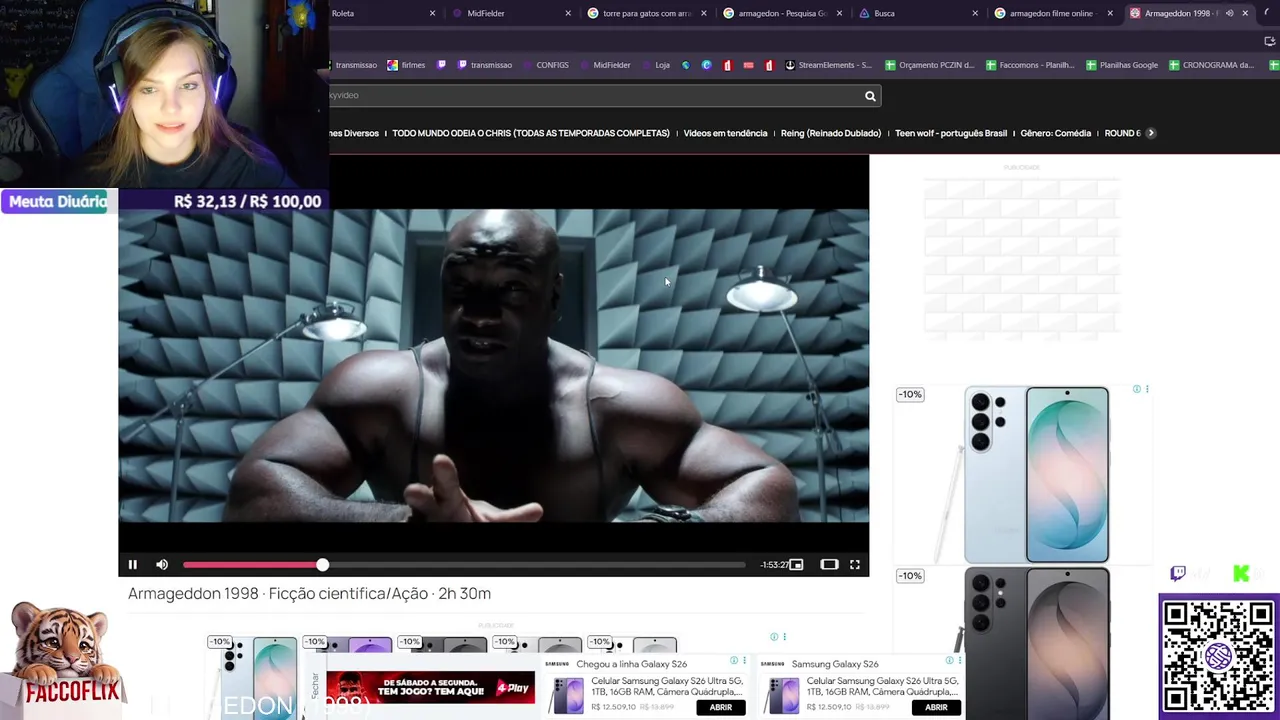Open the Videos em tendência link
The height and width of the screenshot is (720, 1280).
click(x=725, y=133)
